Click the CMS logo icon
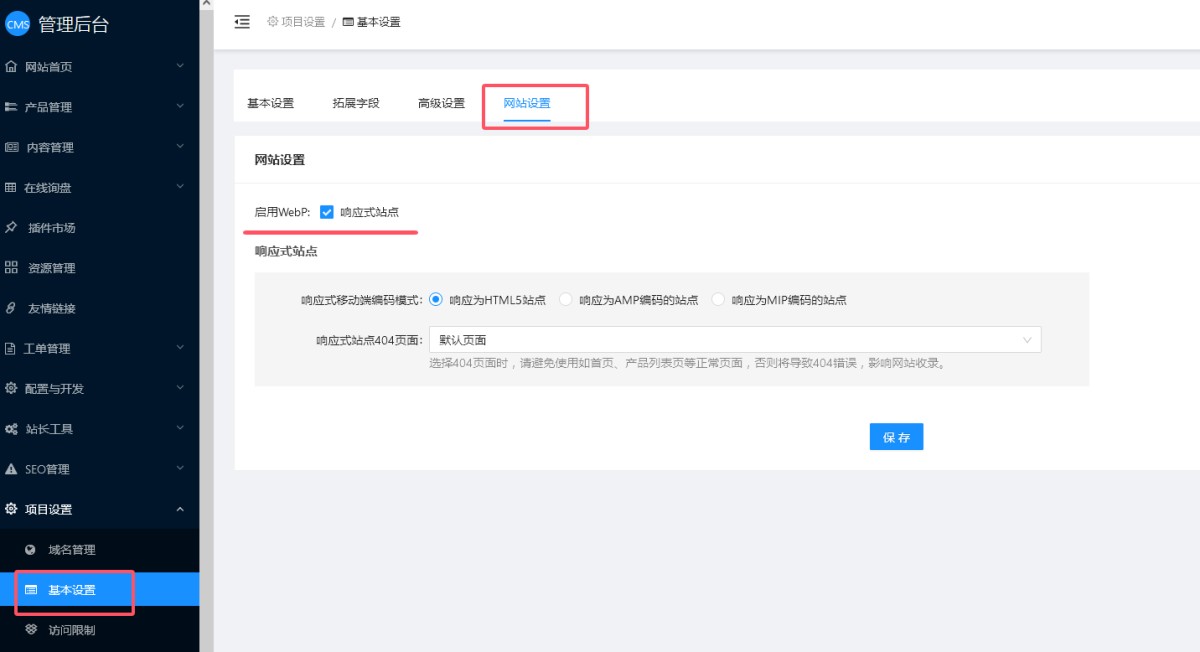Screen dimensions: 1200x652 coord(18,25)
